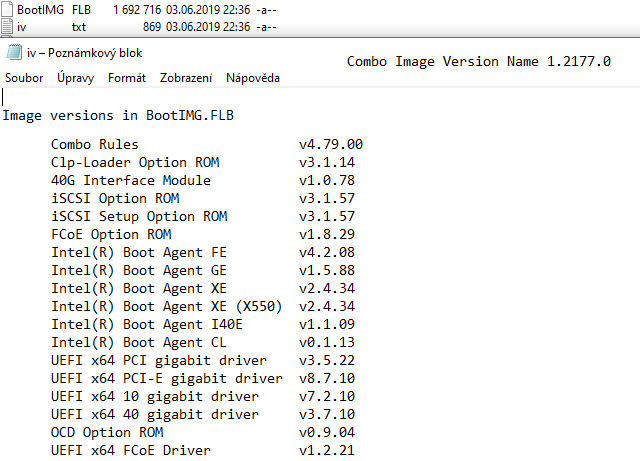This screenshot has height=461, width=640.
Task: Click '40G Interface Module' line
Action: point(131,180)
